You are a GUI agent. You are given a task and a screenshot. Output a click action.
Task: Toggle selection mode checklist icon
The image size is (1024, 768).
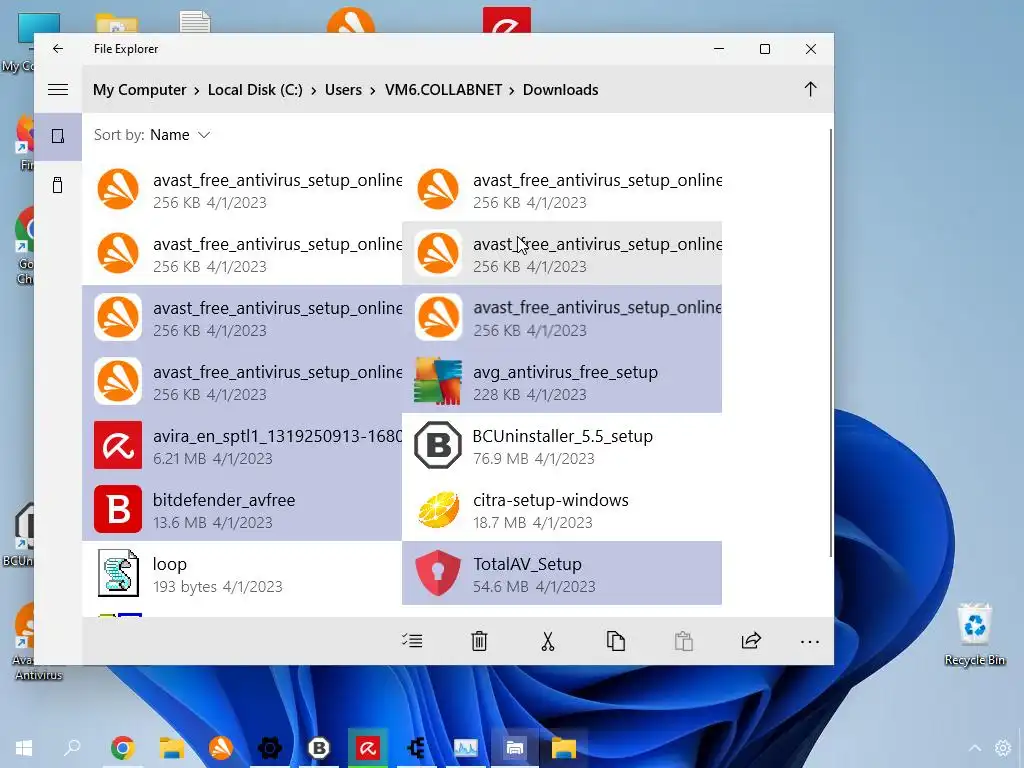[412, 641]
